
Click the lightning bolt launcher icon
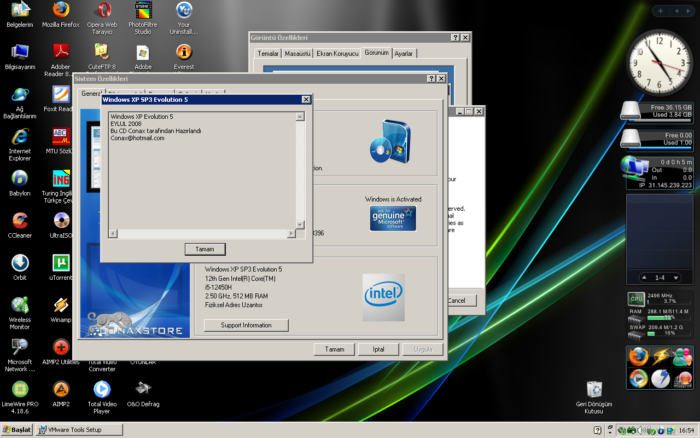point(660,356)
